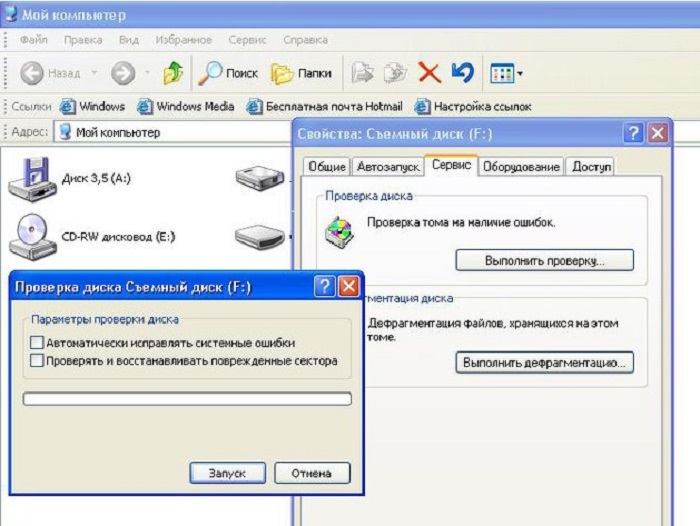This screenshot has height=526, width=700.
Task: Go up one folder level
Action: [173, 73]
